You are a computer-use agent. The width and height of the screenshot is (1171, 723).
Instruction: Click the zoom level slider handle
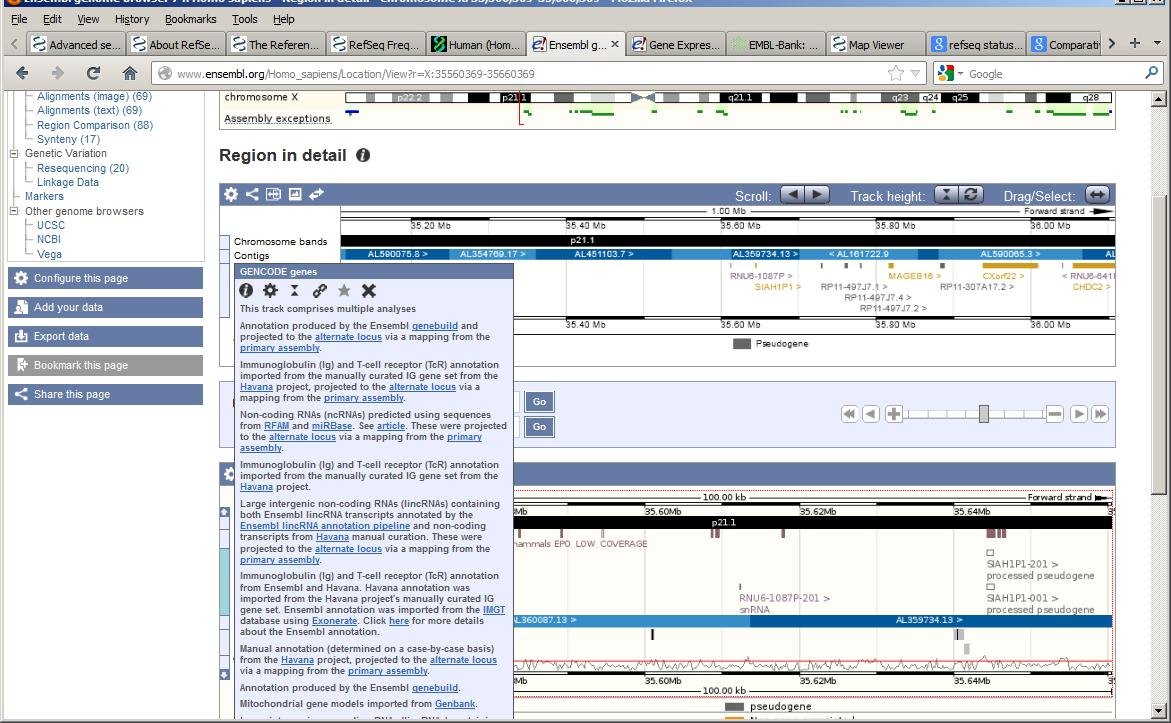tap(984, 414)
